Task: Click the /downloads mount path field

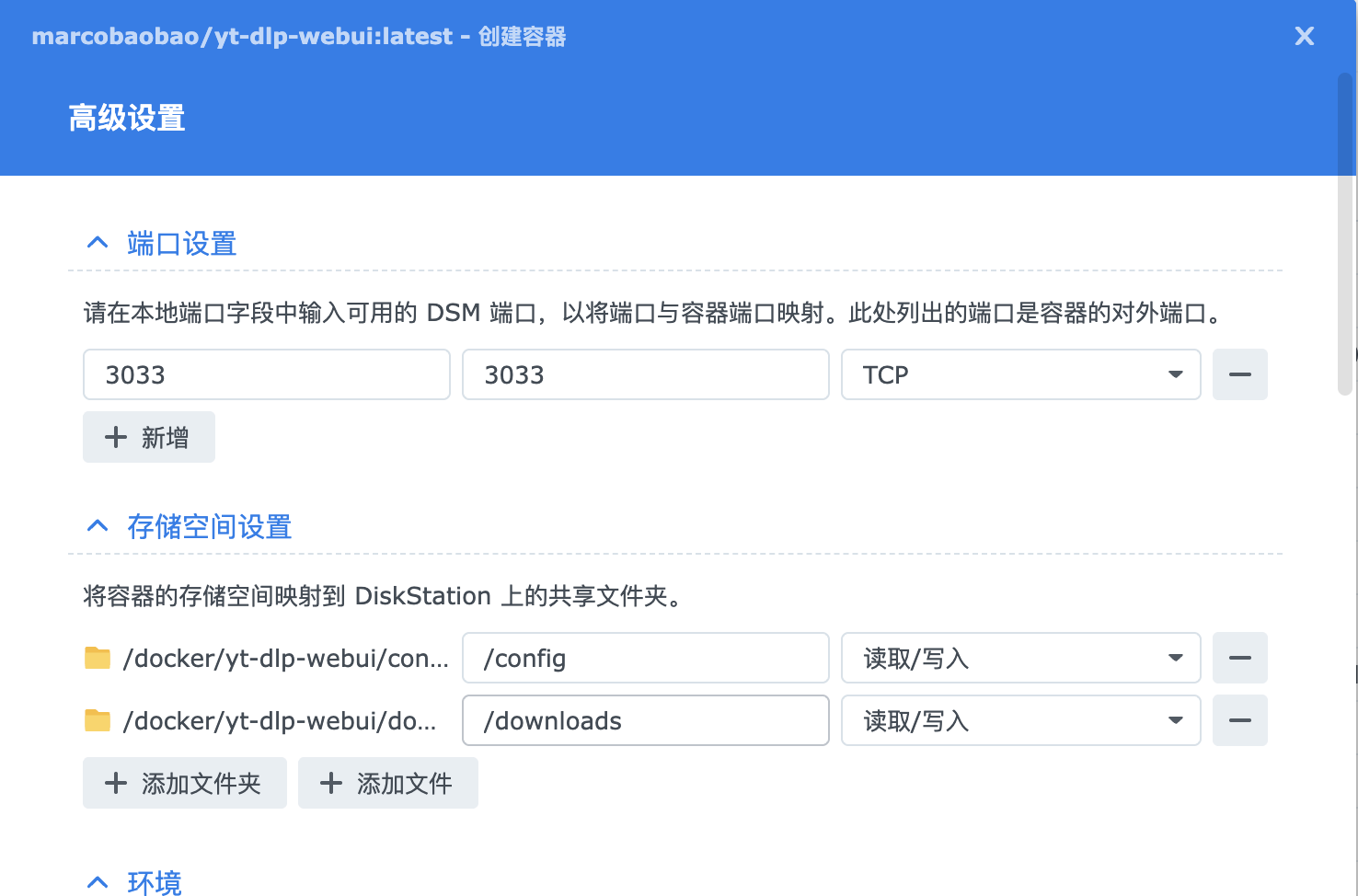Action: [x=645, y=720]
